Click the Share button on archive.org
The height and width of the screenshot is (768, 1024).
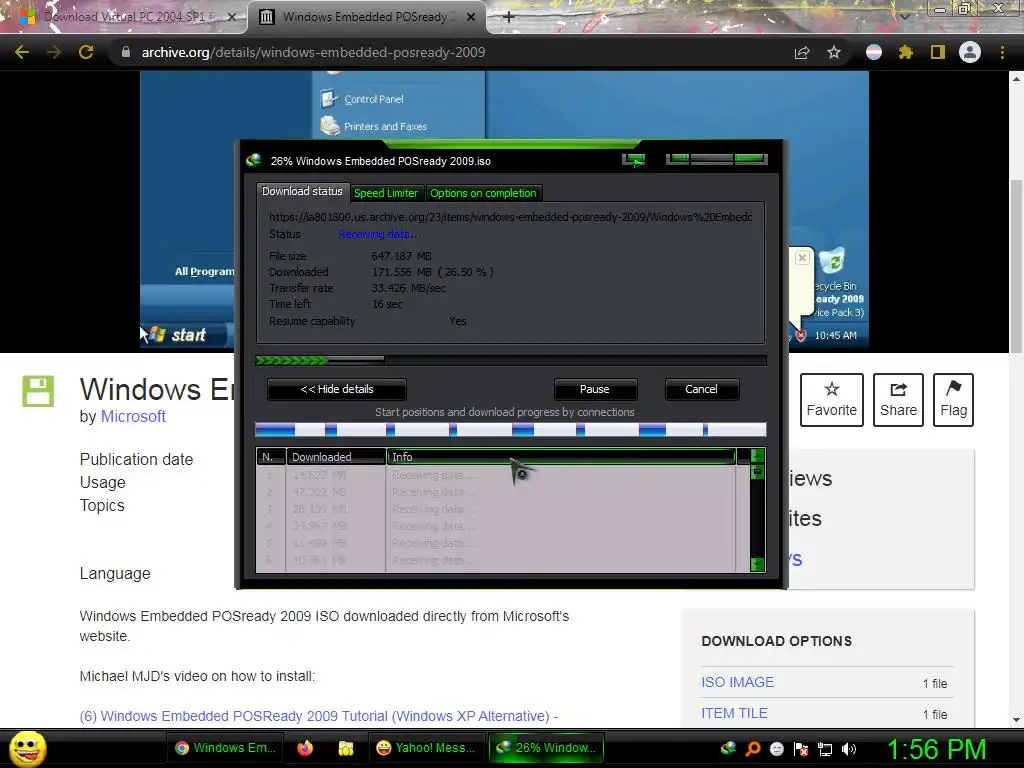(898, 400)
